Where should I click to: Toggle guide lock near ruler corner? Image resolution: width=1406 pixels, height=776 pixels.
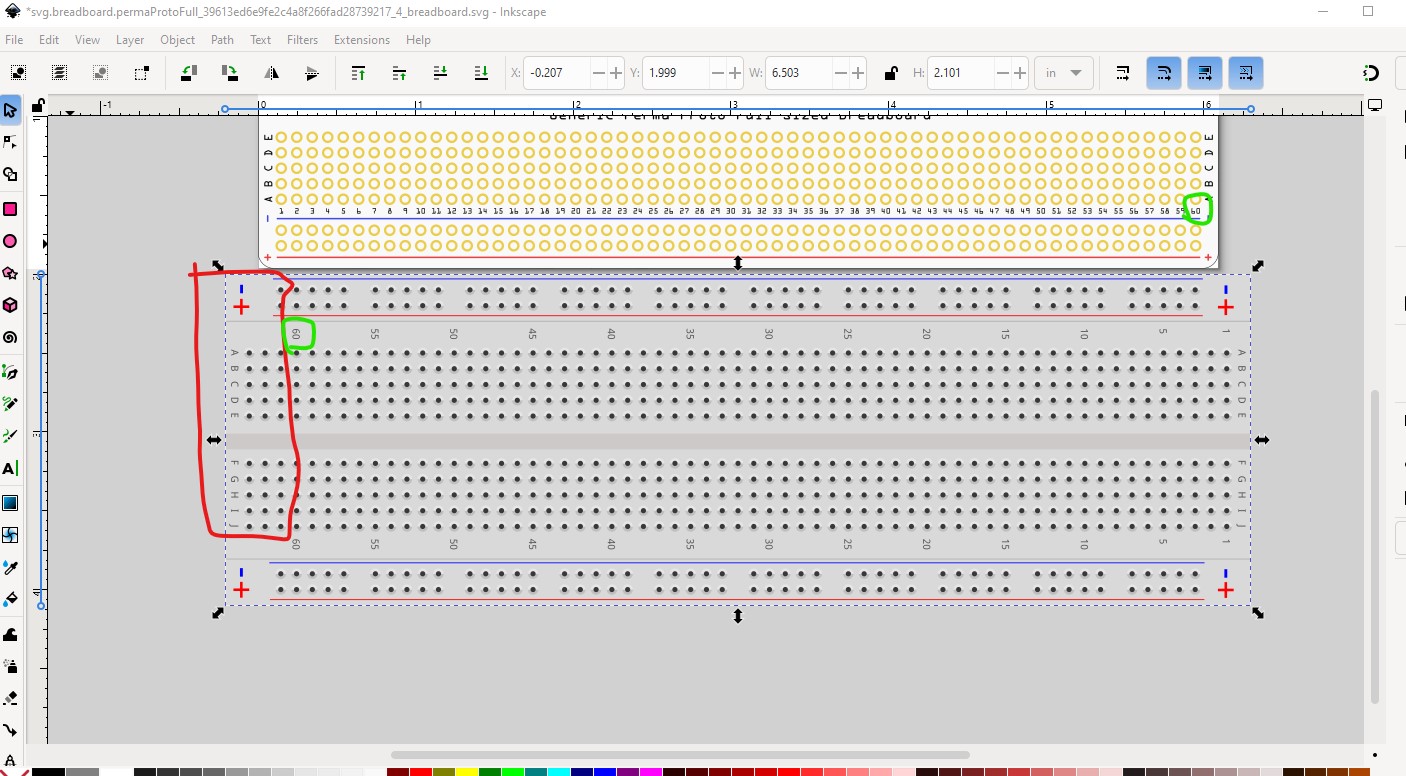(x=37, y=105)
